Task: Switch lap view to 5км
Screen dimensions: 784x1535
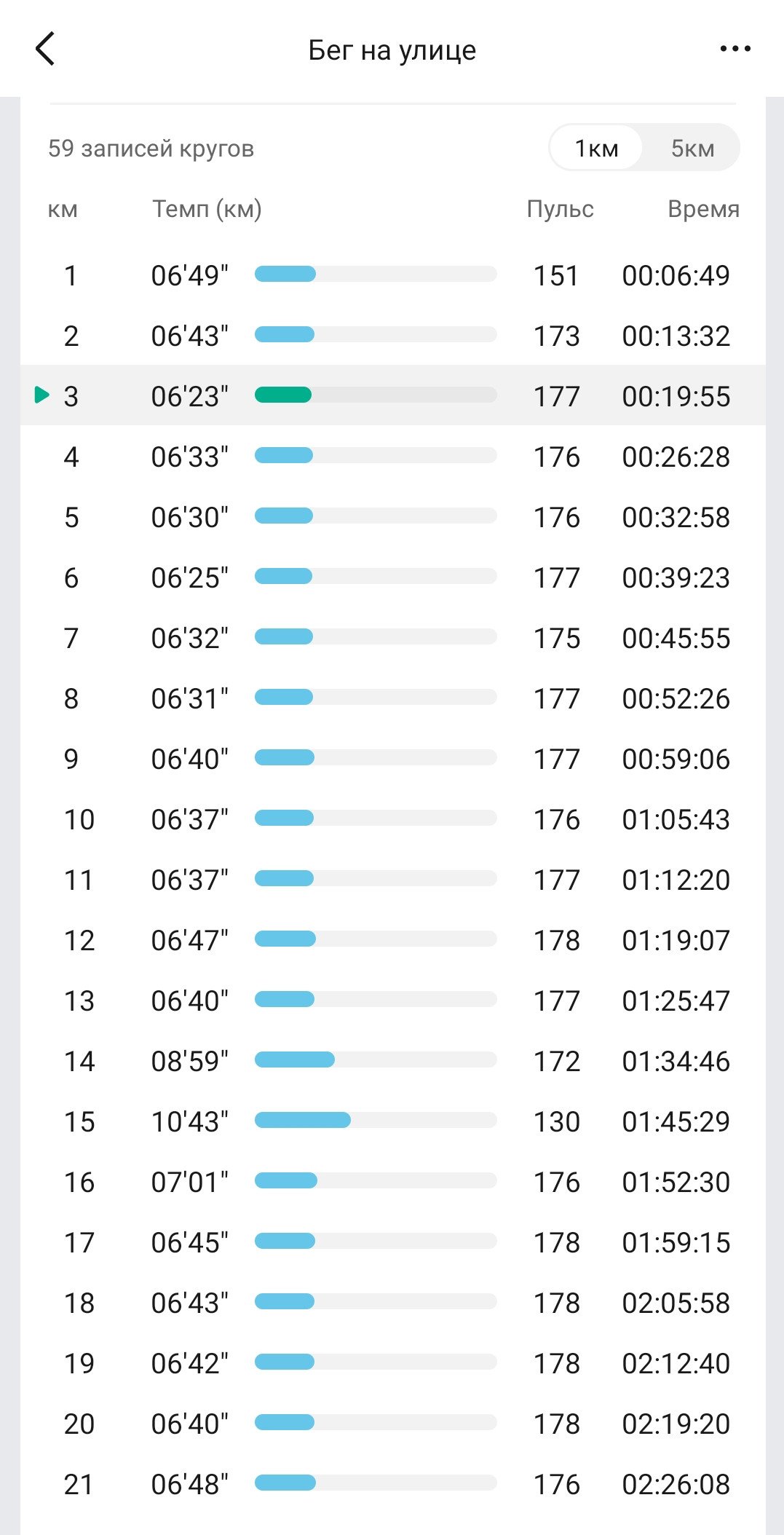Action: point(692,149)
